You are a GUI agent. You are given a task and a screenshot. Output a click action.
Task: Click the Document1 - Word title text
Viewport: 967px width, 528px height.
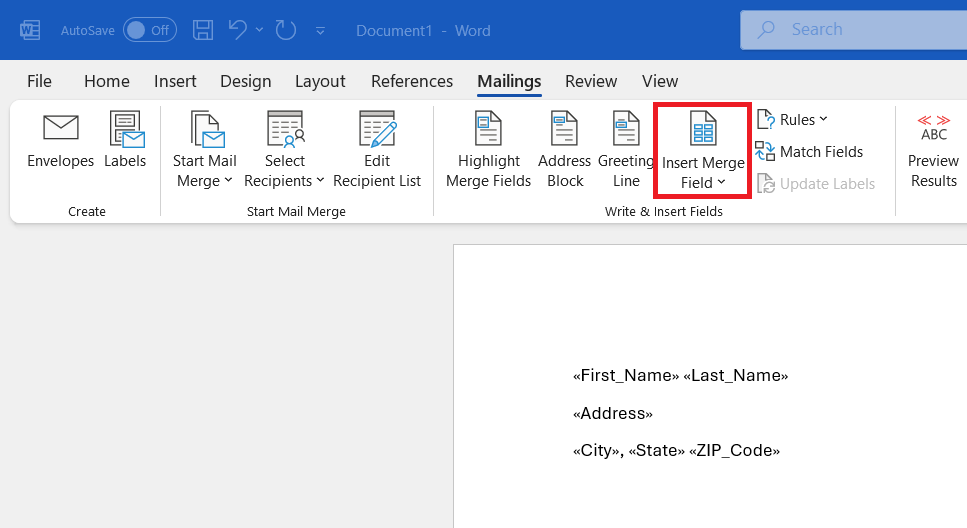point(423,30)
